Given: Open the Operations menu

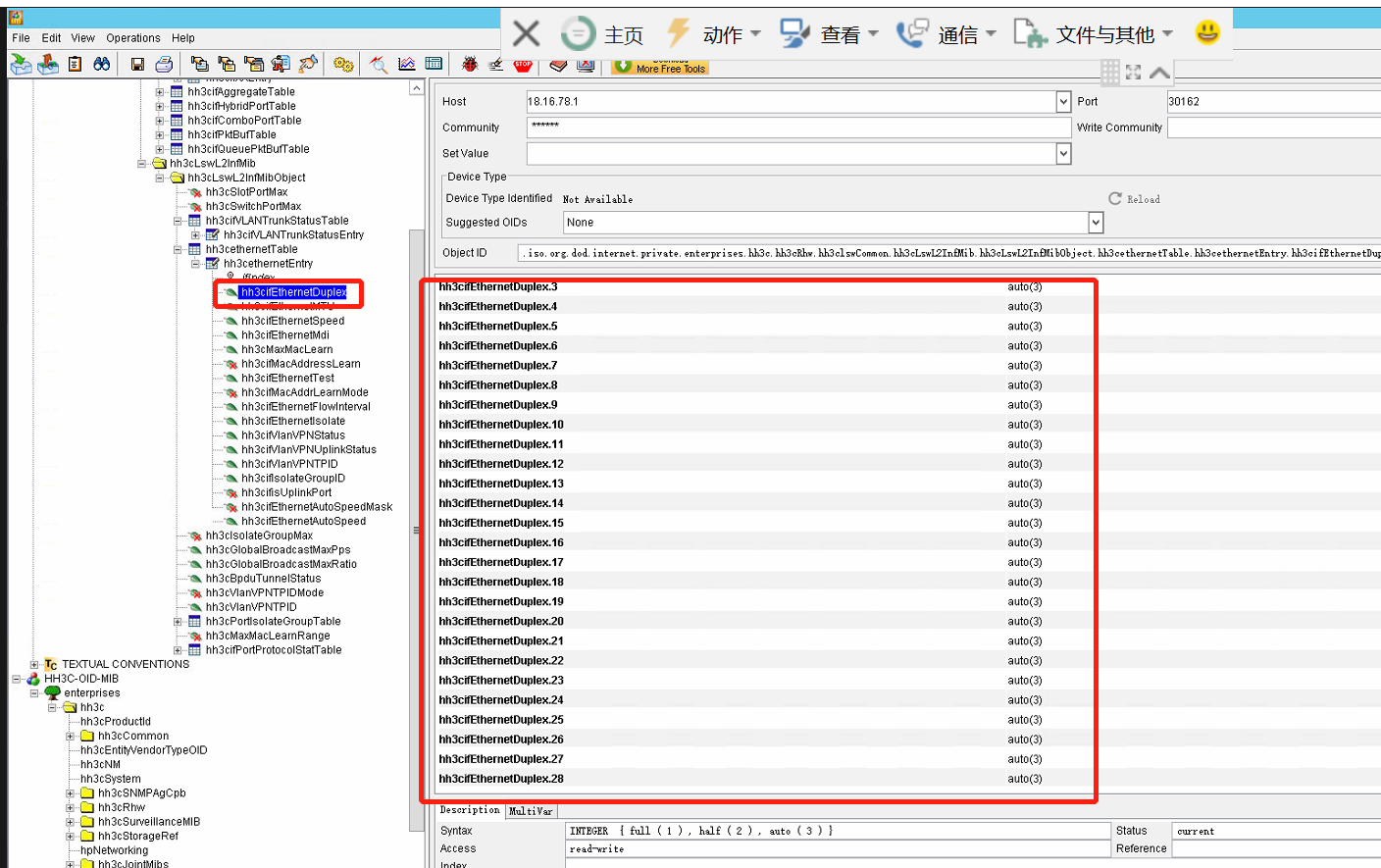Looking at the screenshot, I should (133, 38).
